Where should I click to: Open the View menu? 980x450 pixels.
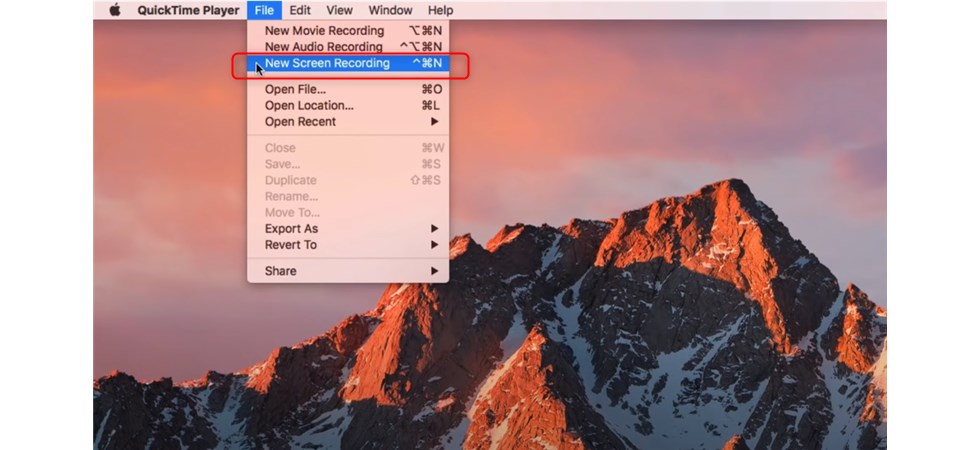(339, 10)
